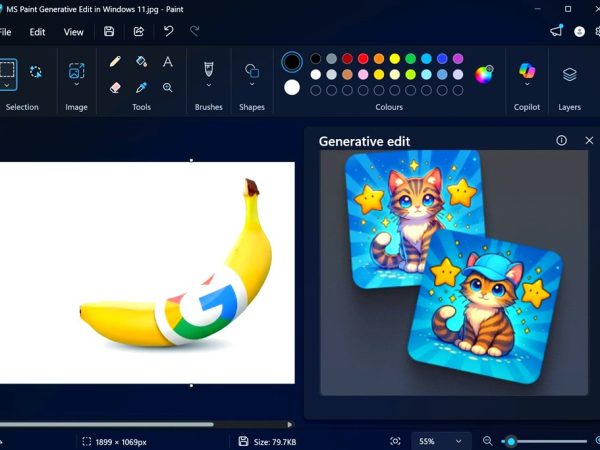The image size is (600, 450).
Task: Click the first empty custom colour slot
Action: (316, 90)
